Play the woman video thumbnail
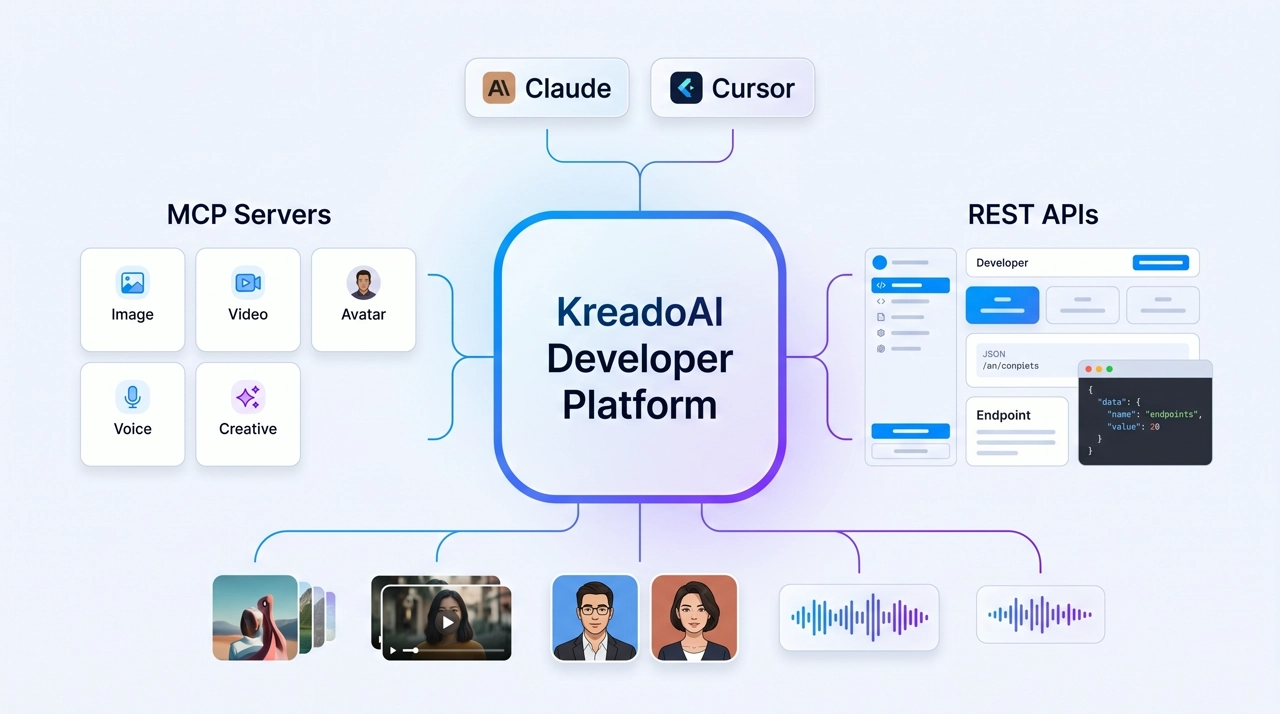Screen dimensions: 1280x714 [447, 622]
